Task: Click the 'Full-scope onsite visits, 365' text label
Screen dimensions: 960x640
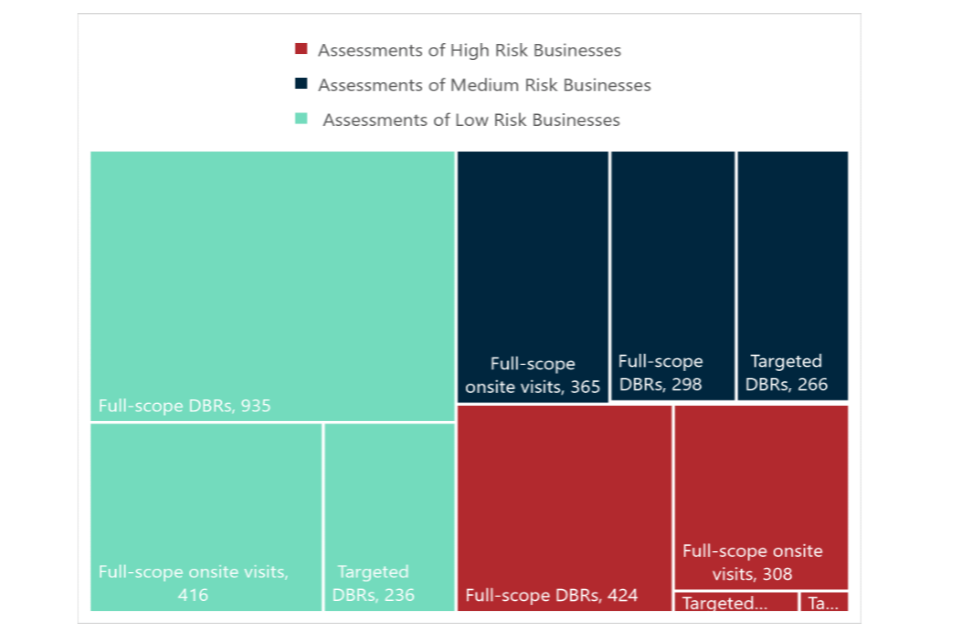Action: [x=532, y=376]
